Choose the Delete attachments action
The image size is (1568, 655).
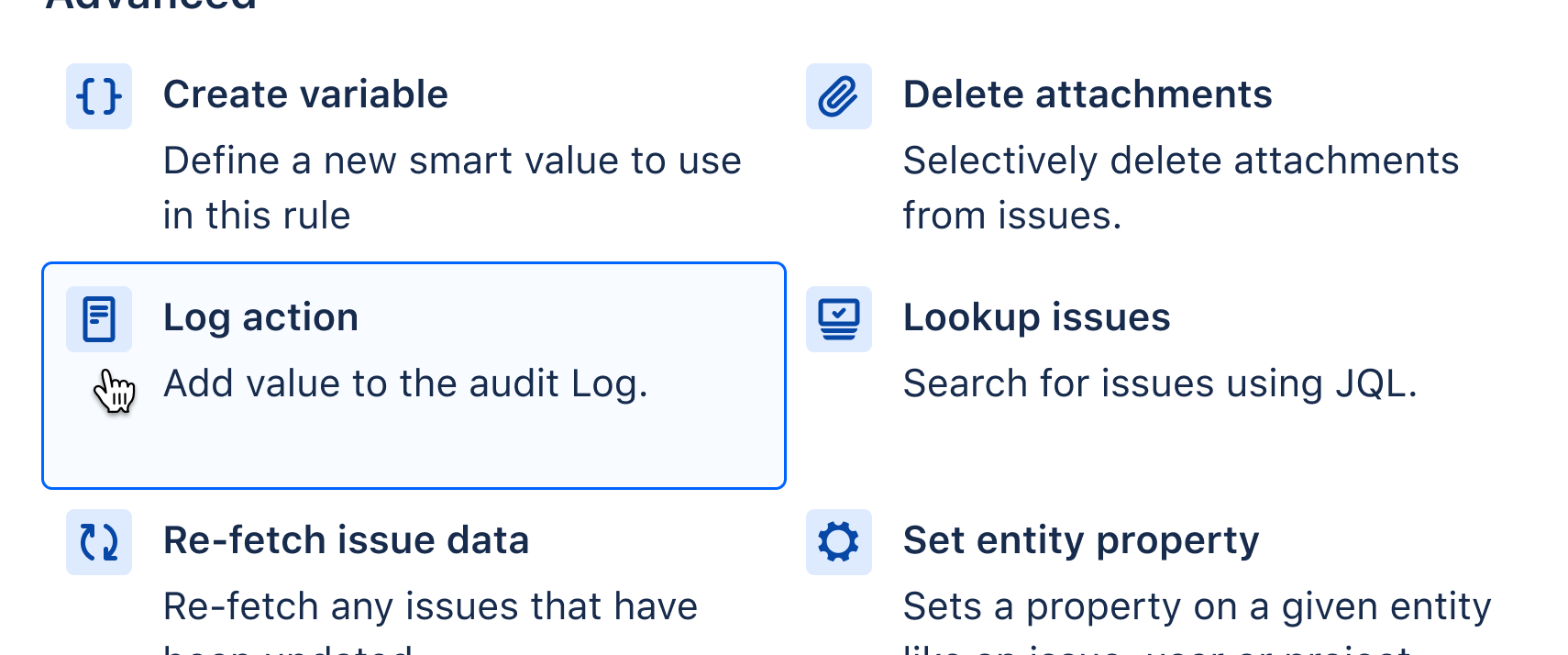point(1088,94)
